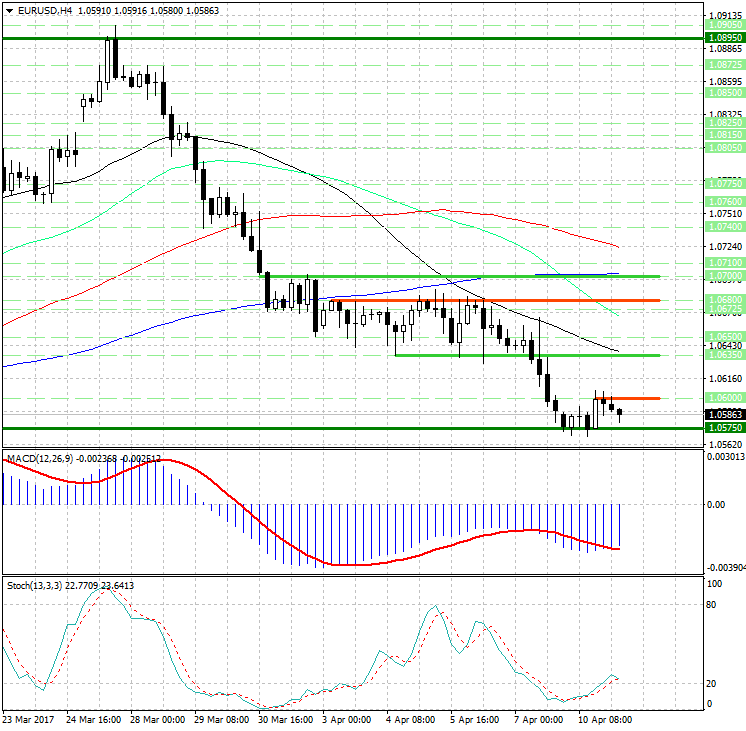Select the MACD(12,26,9) indicator label
Screen dimensions: 746x731
pos(40,459)
